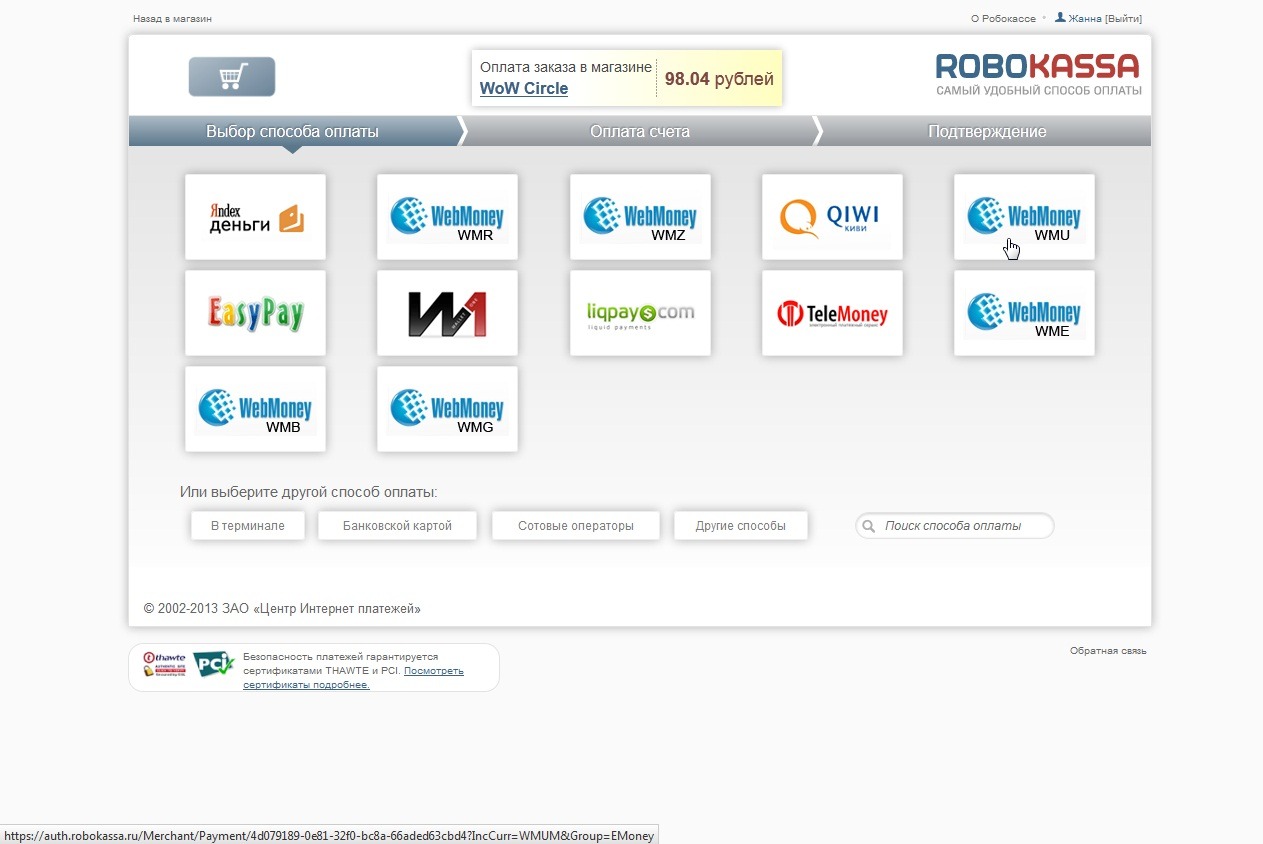Show Другие способы payment options
Screen dimensions: 1263x844
pos(741,526)
